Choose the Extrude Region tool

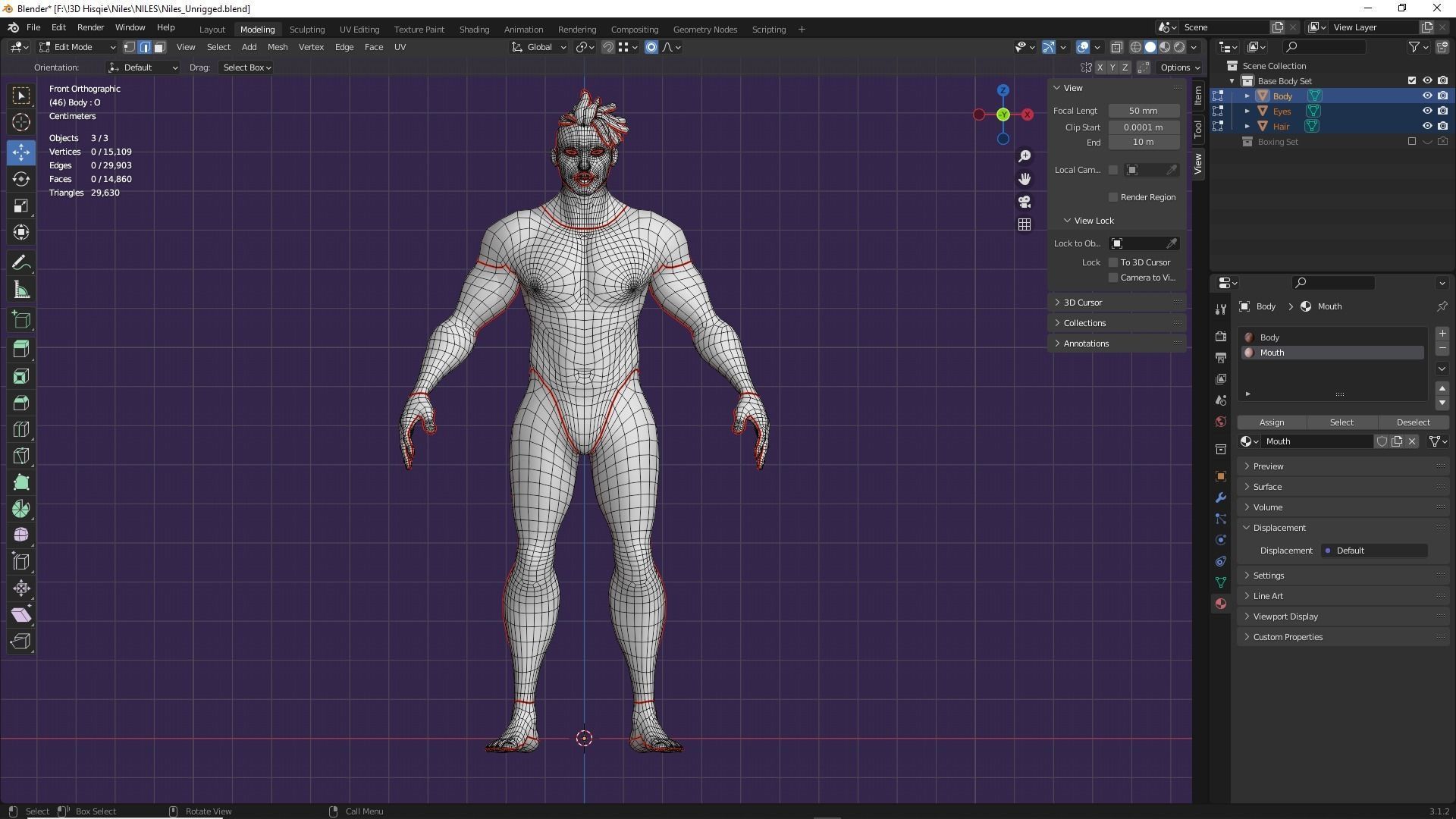pyautogui.click(x=21, y=349)
